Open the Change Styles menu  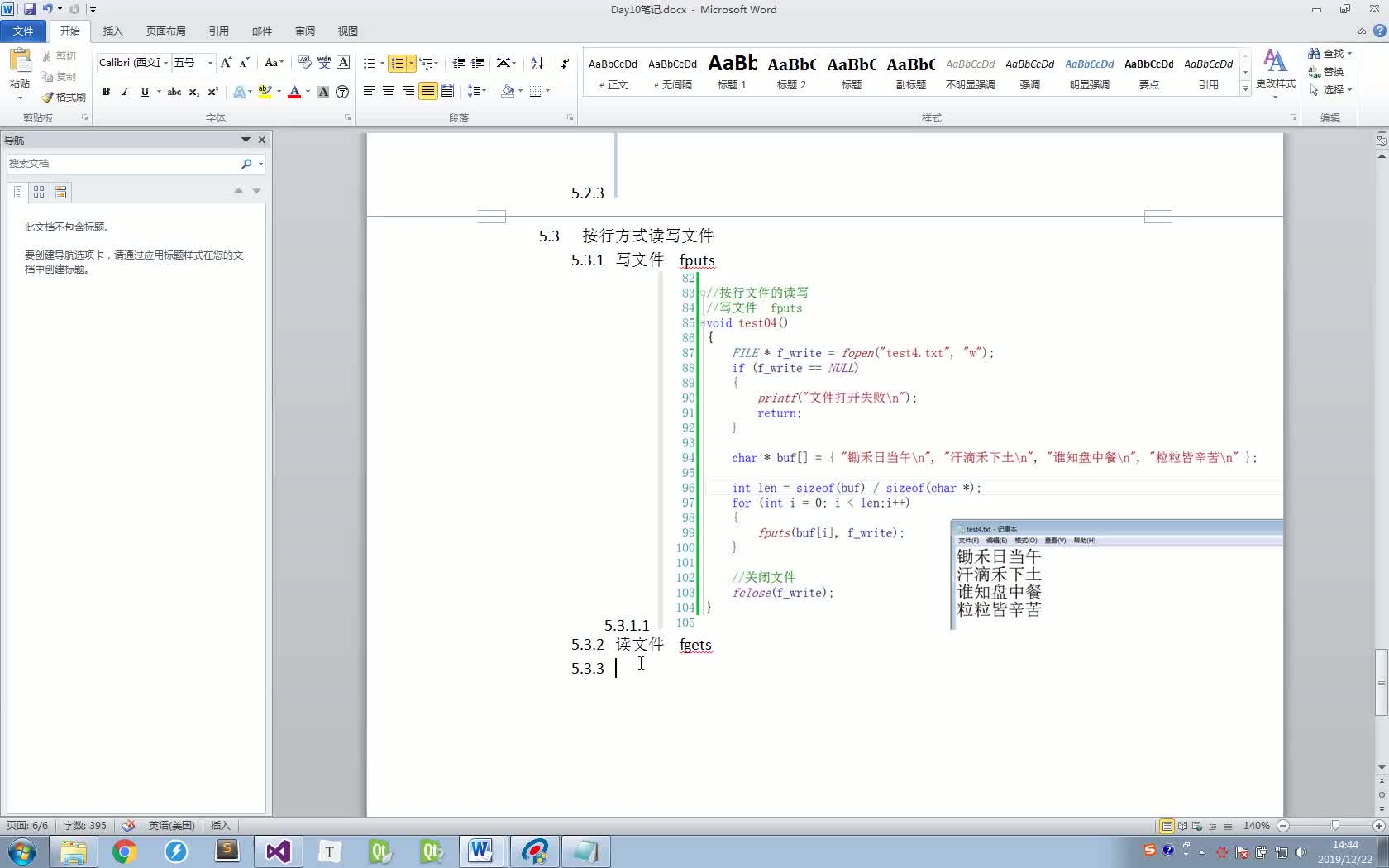[1275, 73]
